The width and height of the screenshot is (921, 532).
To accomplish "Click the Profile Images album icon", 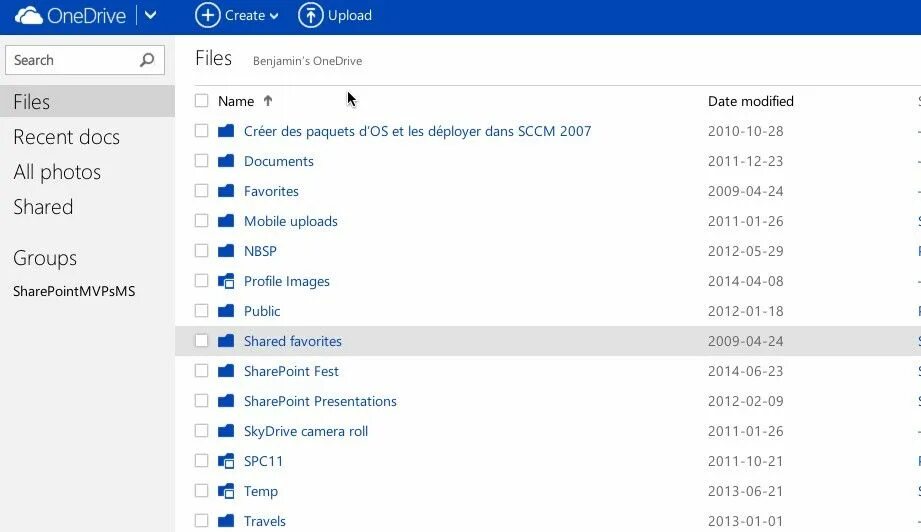I will [x=226, y=281].
